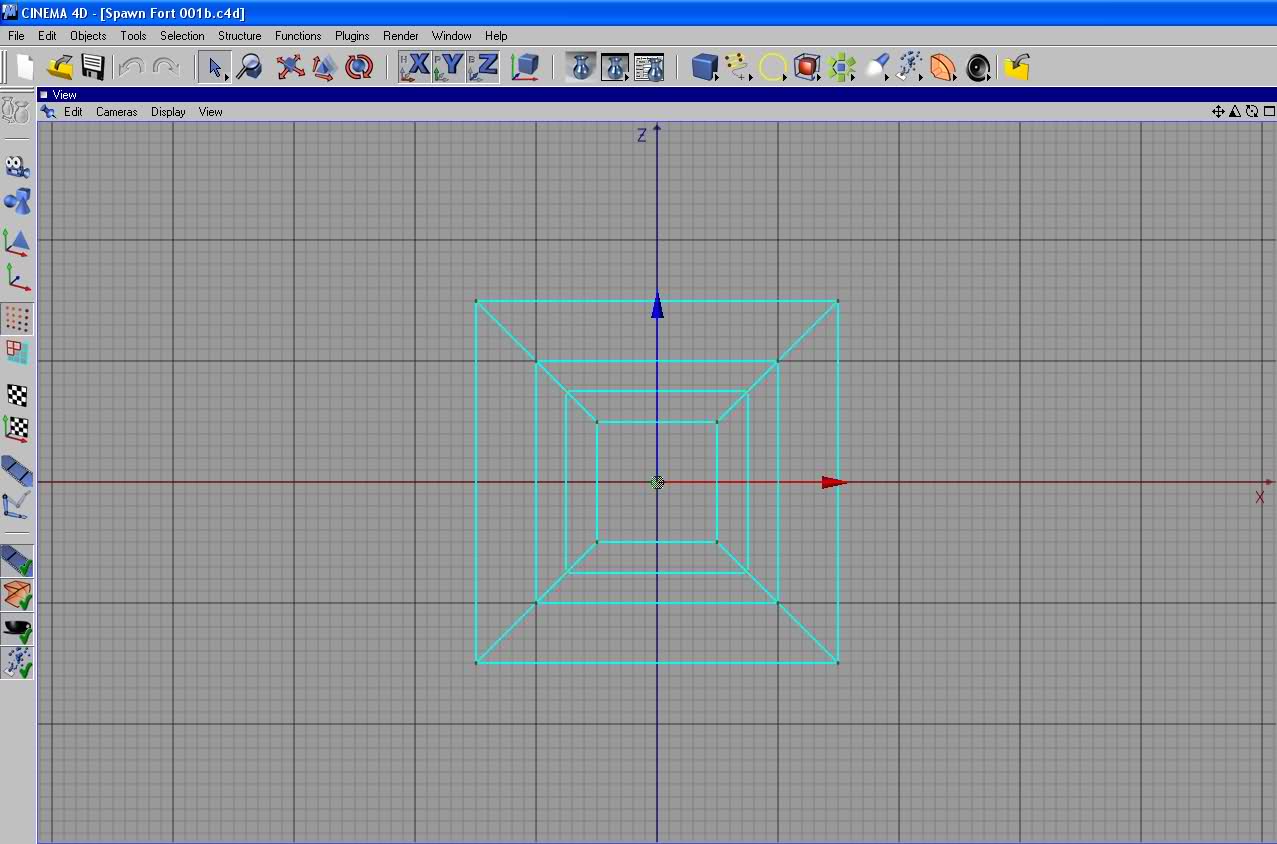Viewport: 1277px width, 844px height.
Task: Open the spline drawing tools flyout
Action: (738, 67)
